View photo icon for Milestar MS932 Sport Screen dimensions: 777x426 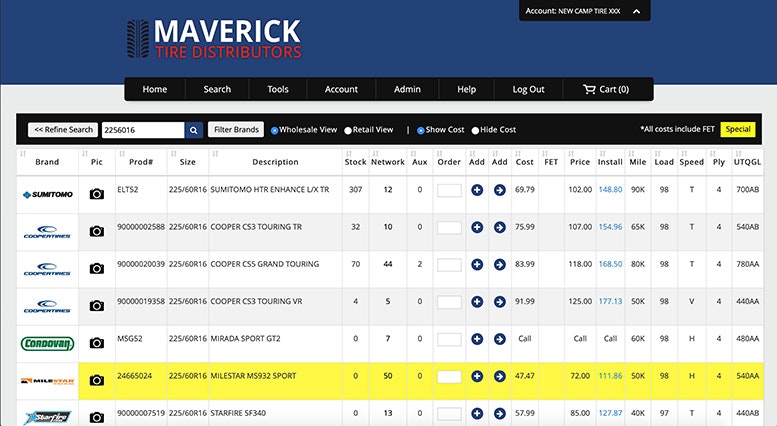96,380
